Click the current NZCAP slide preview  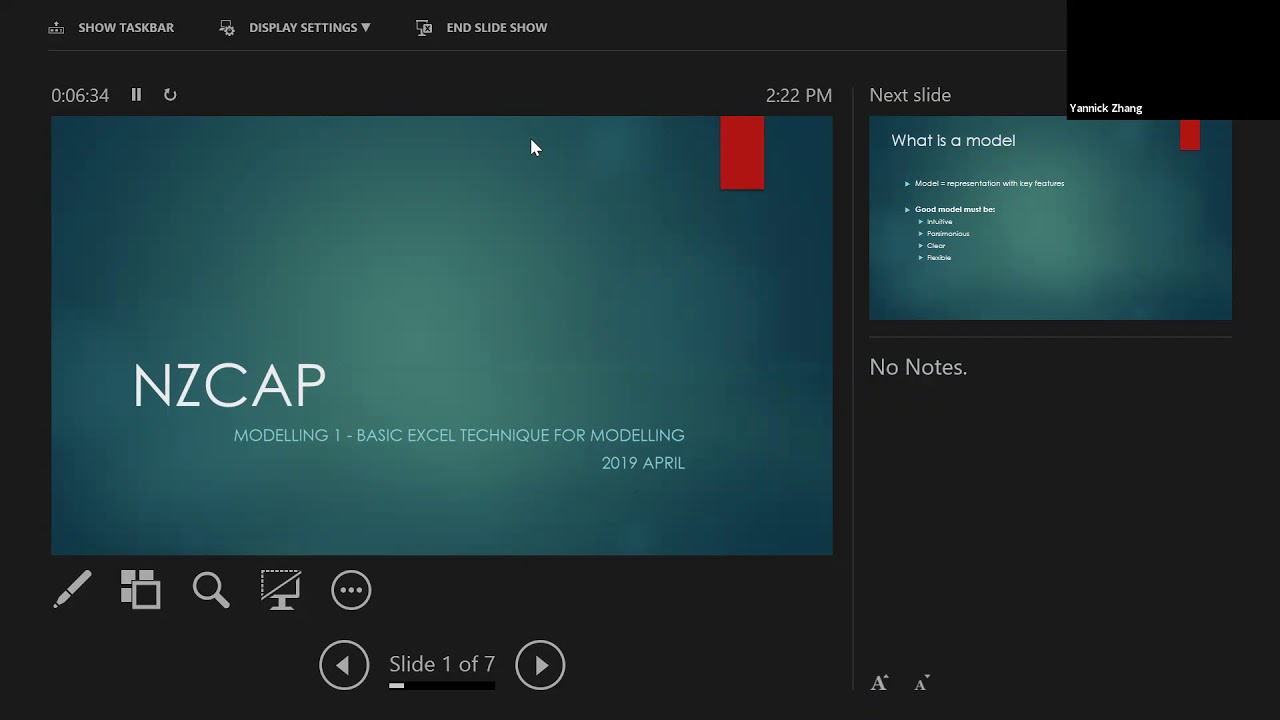click(442, 335)
